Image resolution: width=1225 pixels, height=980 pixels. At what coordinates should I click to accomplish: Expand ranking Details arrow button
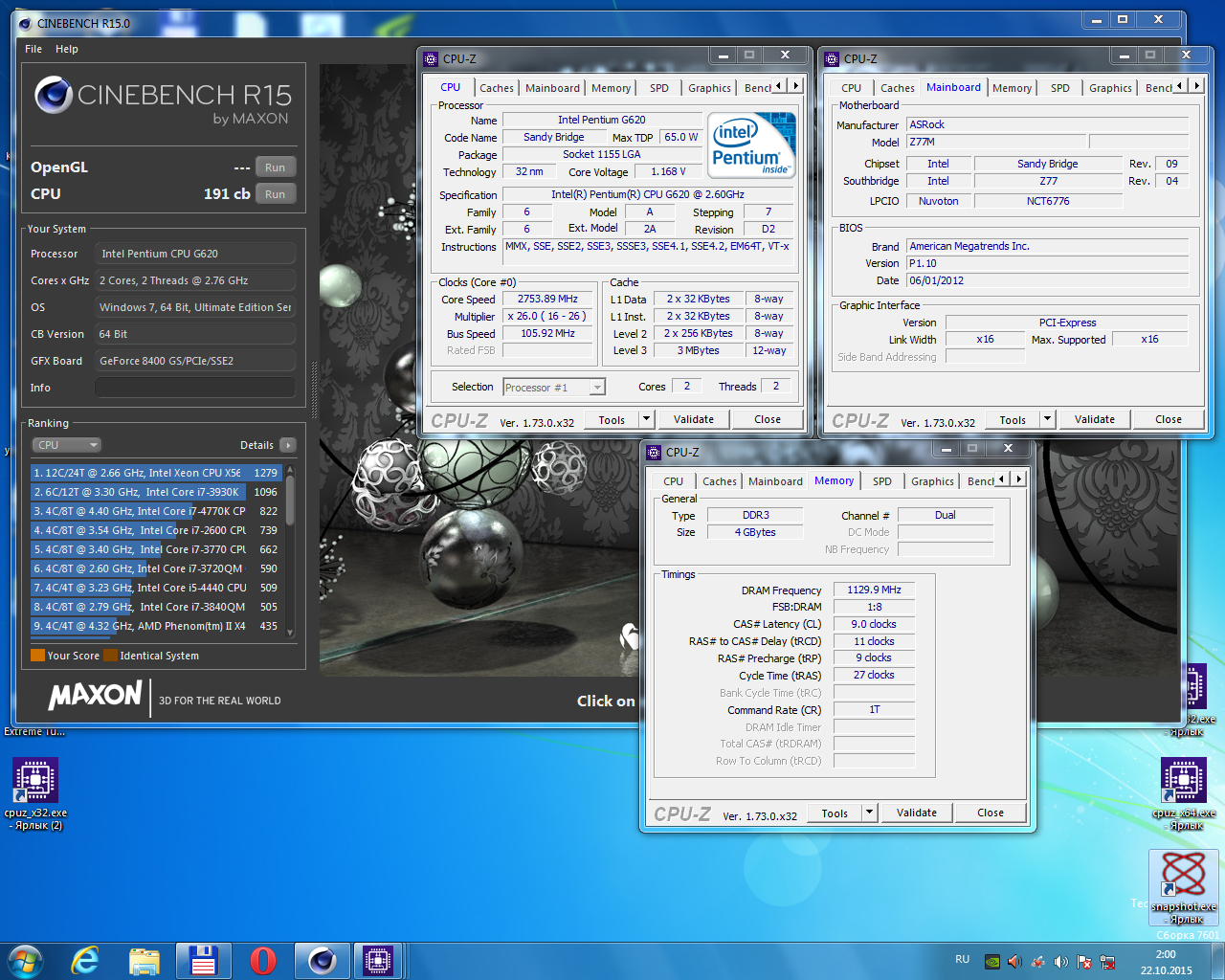pos(288,445)
